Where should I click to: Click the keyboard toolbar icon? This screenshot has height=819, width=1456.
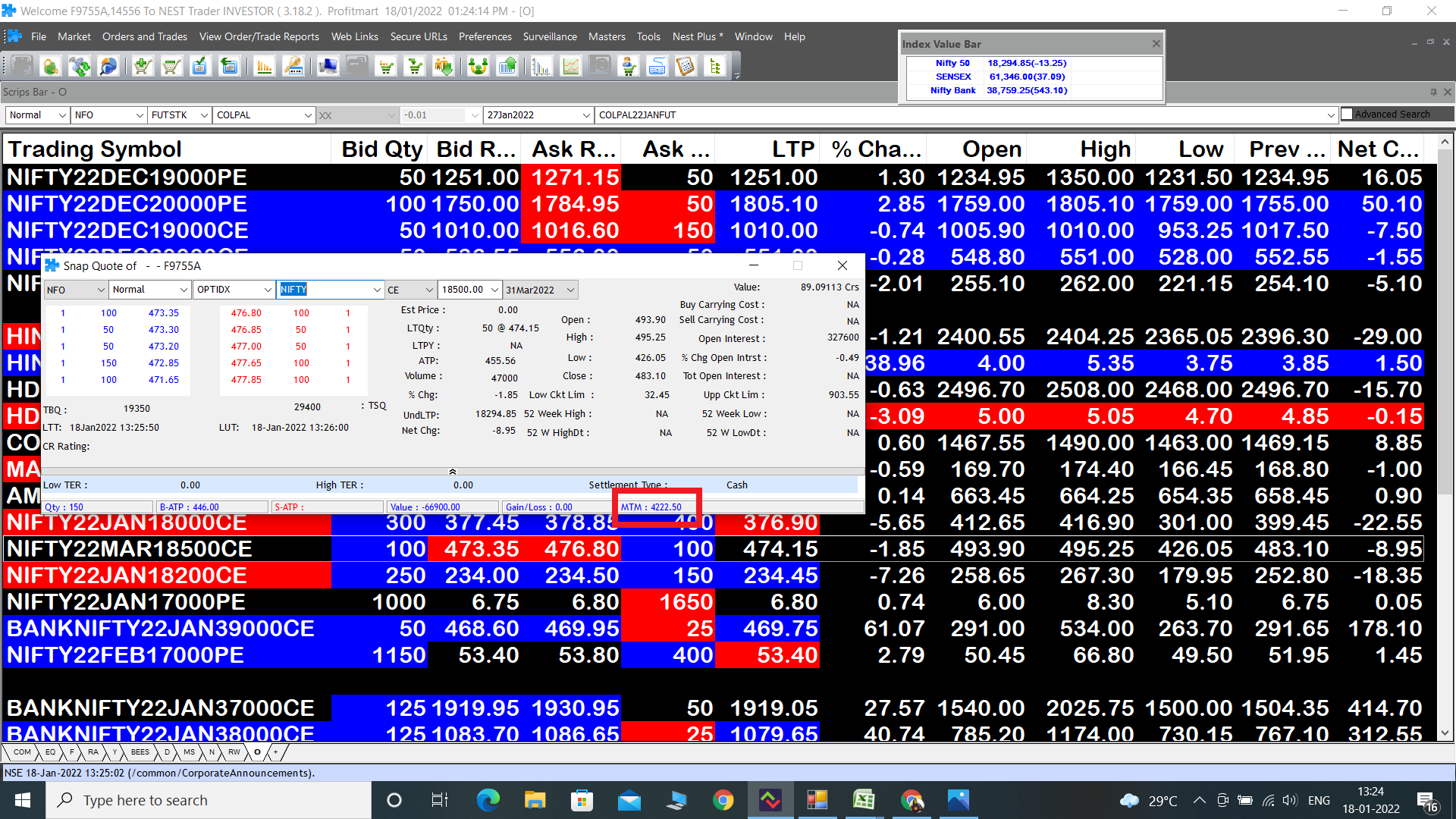pyautogui.click(x=657, y=67)
